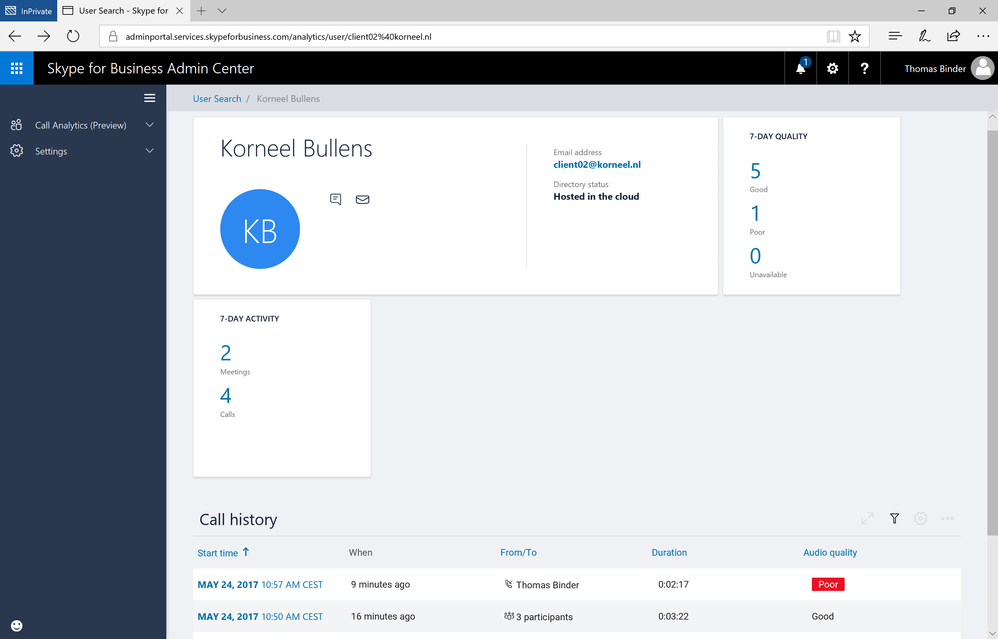The image size is (998, 639).
Task: Click the red Poor audio quality badge
Action: (x=828, y=584)
